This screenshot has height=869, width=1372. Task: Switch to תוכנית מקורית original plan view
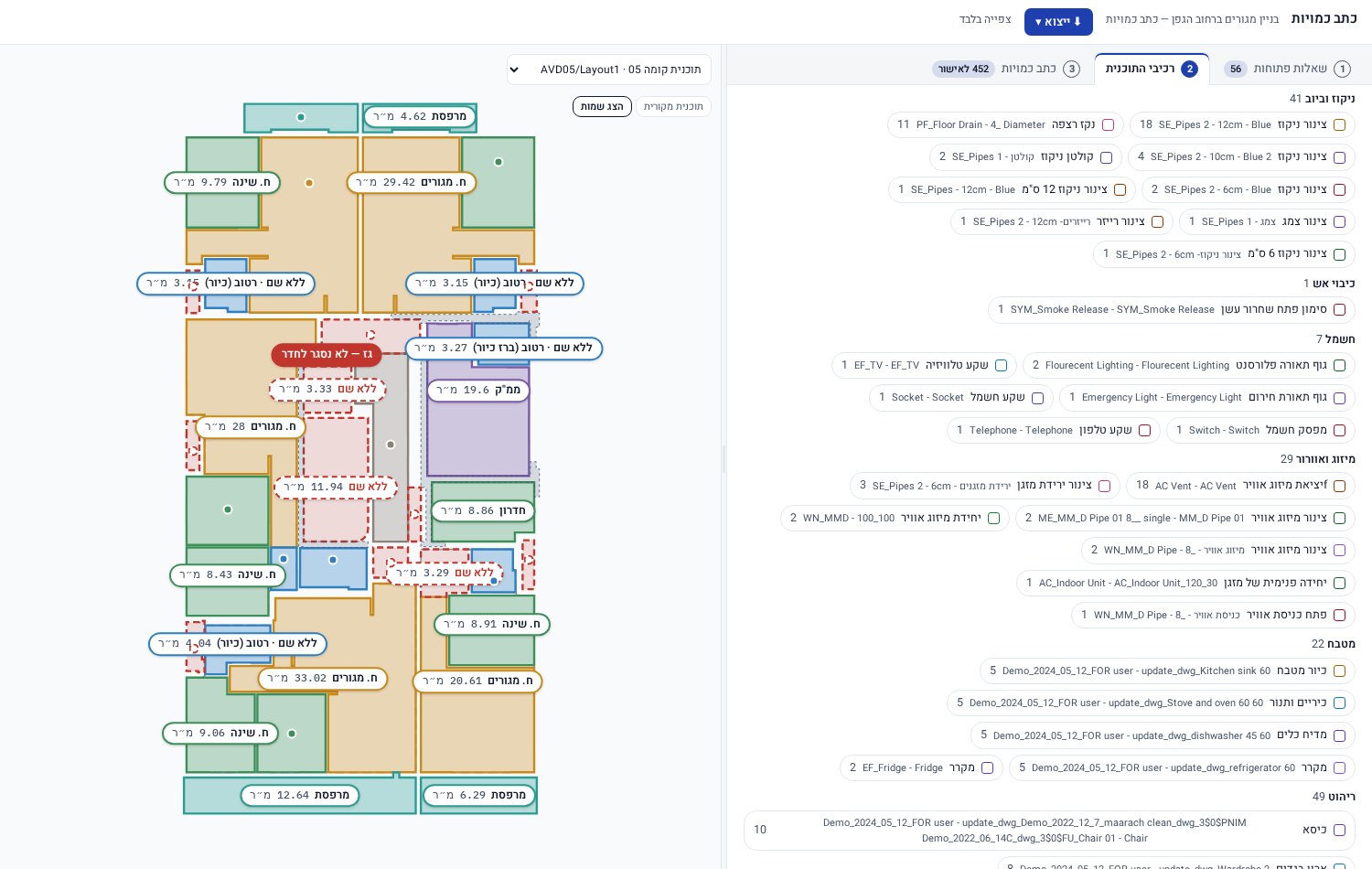tap(673, 107)
